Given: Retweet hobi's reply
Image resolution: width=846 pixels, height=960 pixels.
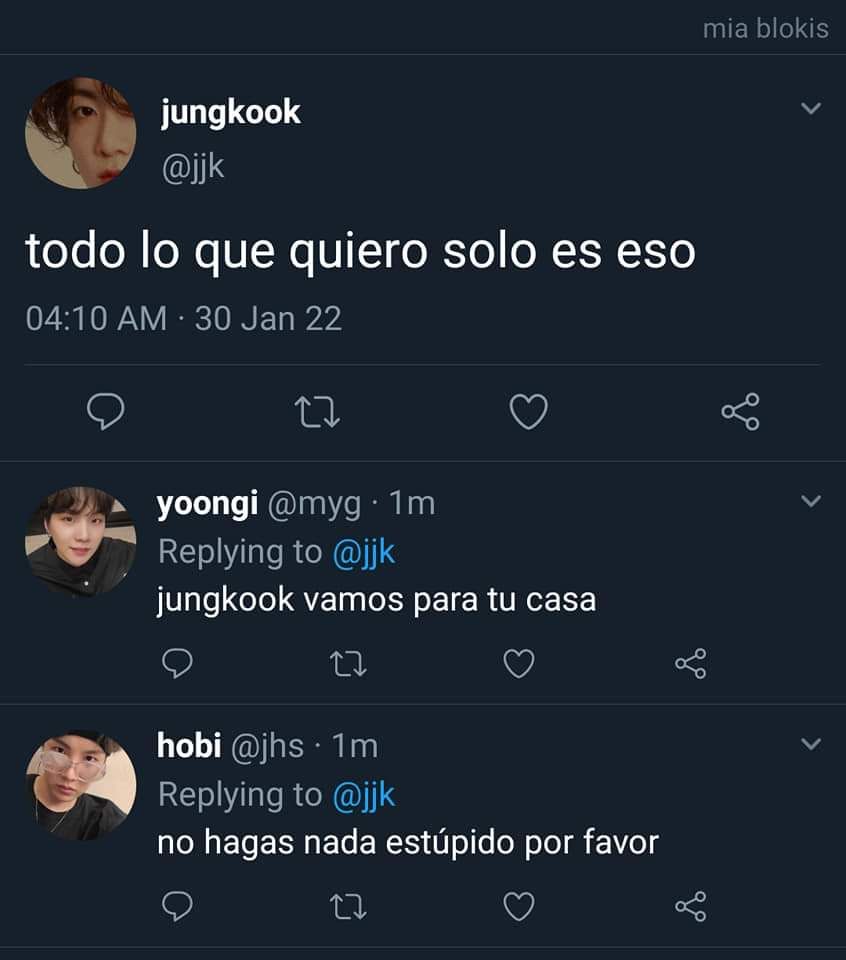Looking at the screenshot, I should pyautogui.click(x=348, y=907).
